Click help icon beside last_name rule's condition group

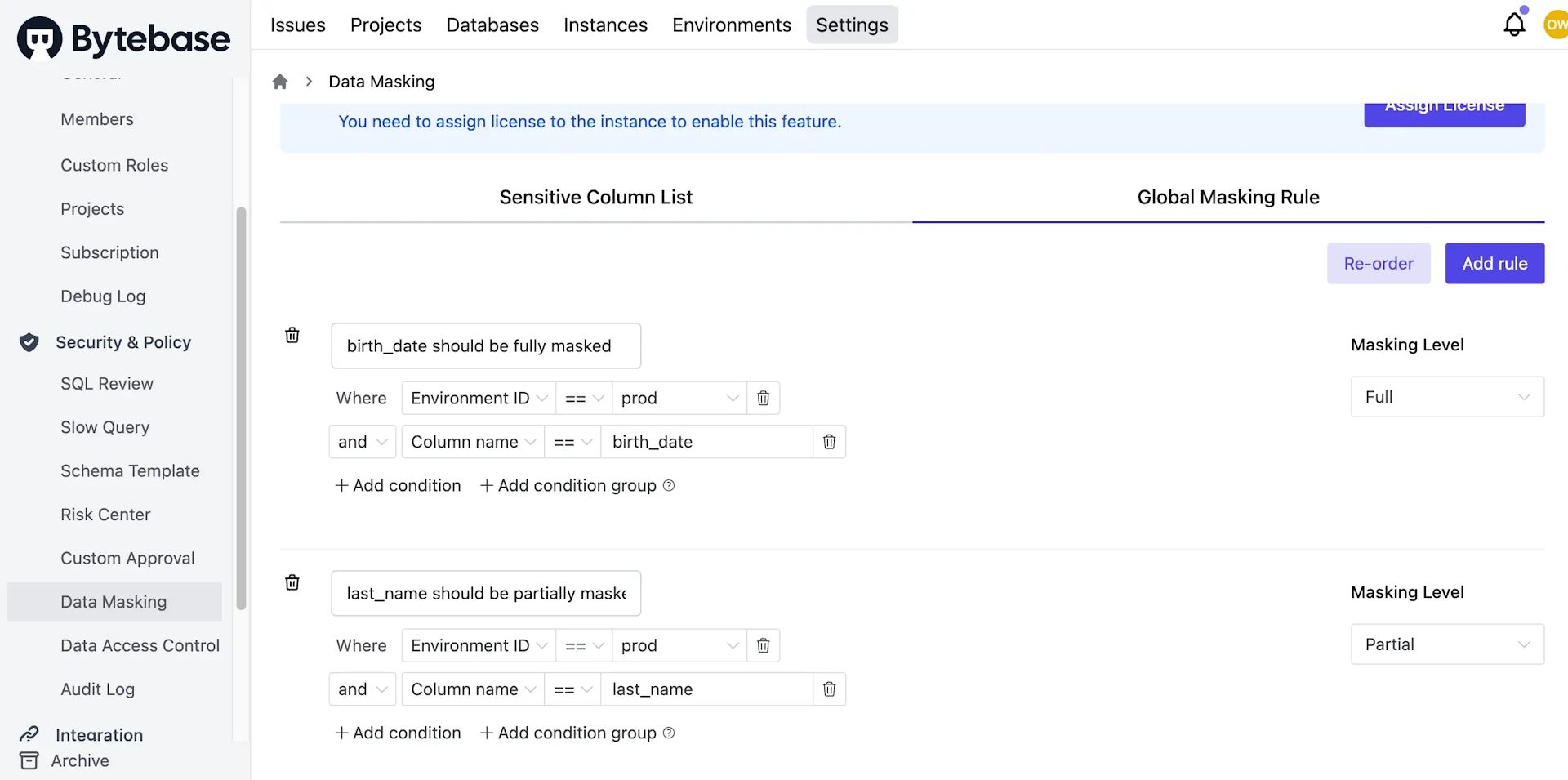point(669,733)
